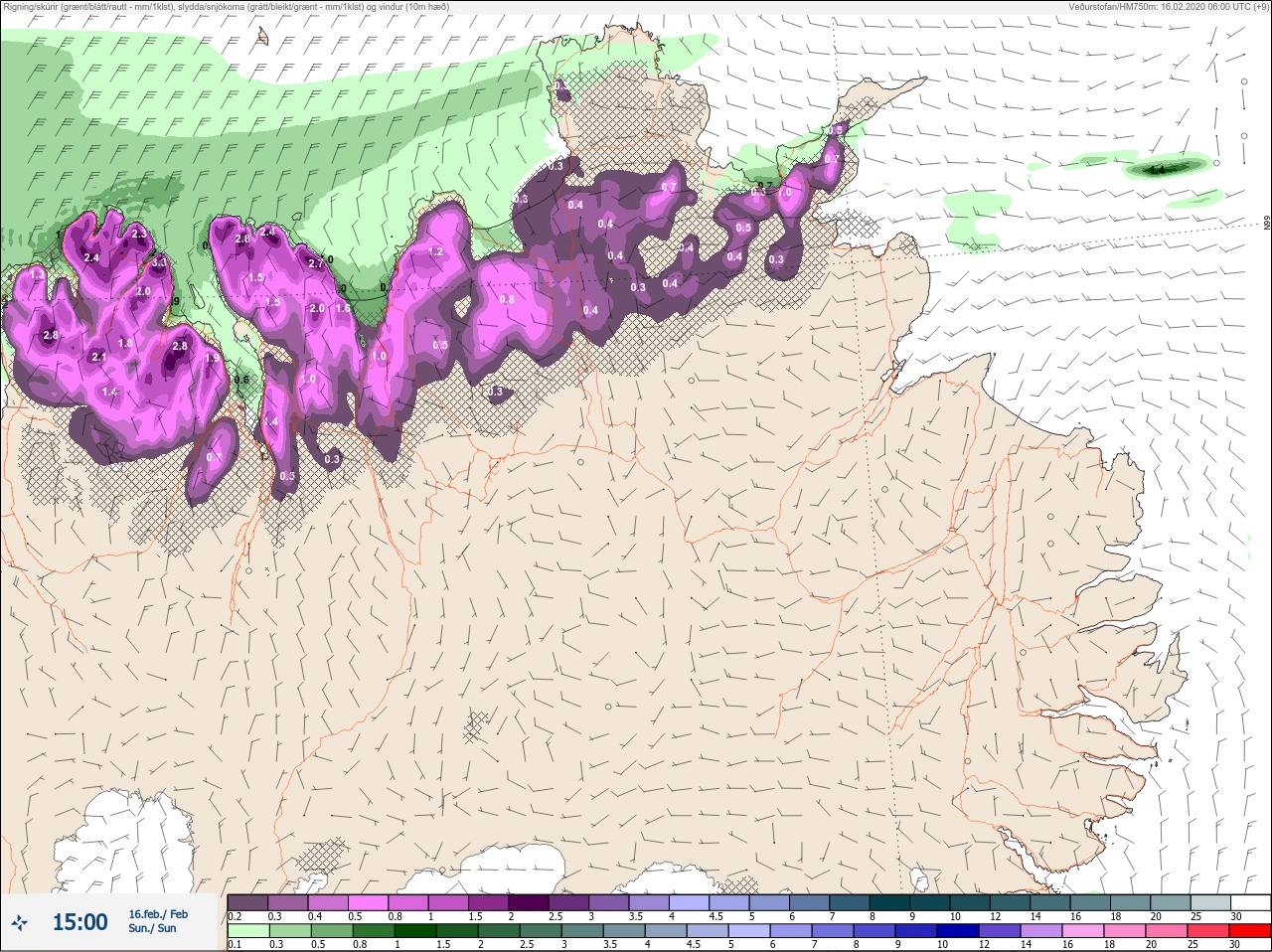Click the 3.3 precipitation value on map
The width and height of the screenshot is (1272, 952).
(159, 263)
